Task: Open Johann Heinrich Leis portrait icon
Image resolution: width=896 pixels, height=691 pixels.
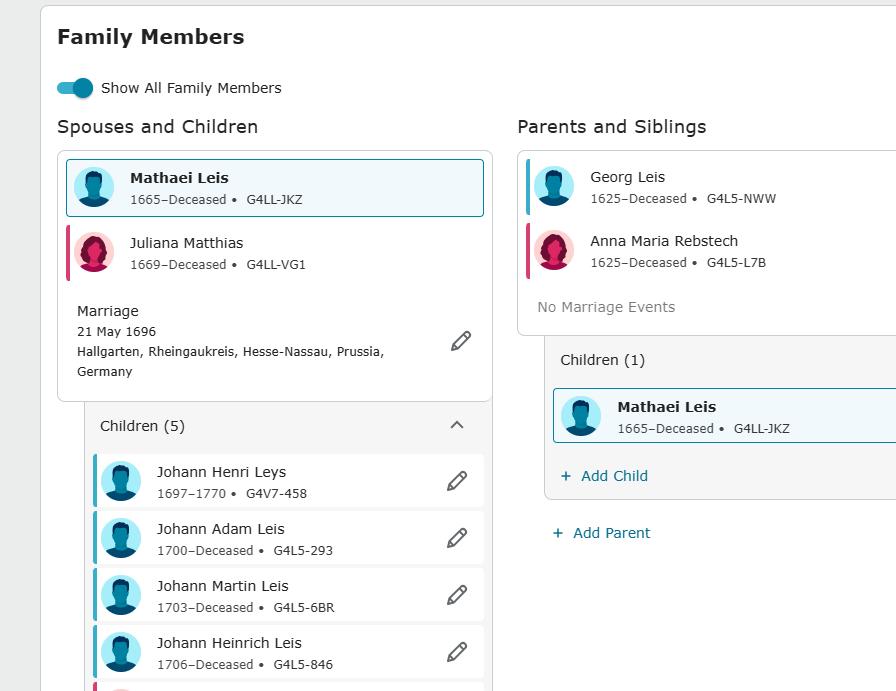Action: (121, 652)
